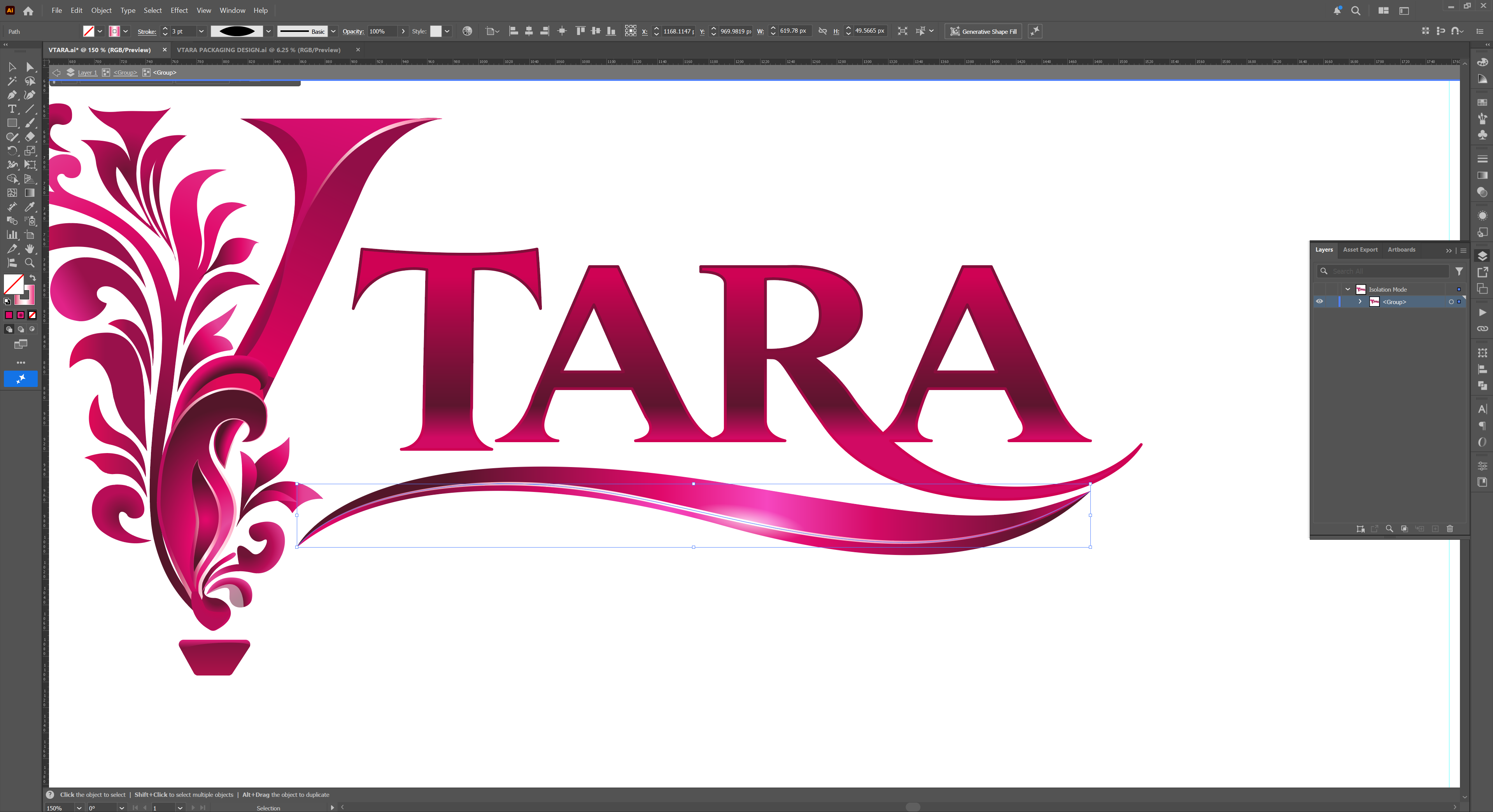Set paint mode to Gradient

click(x=21, y=315)
